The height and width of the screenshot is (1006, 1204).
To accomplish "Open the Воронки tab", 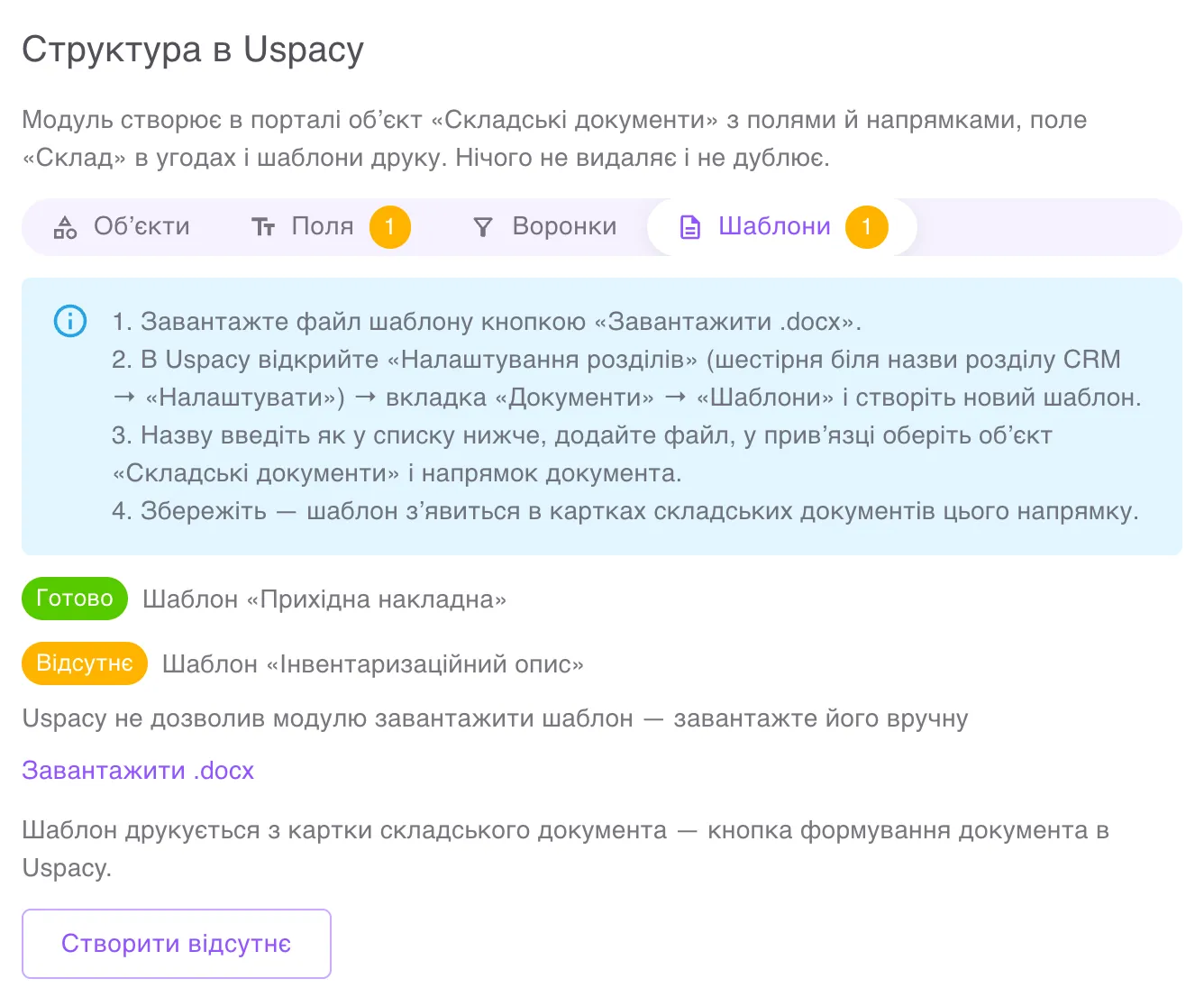I will pos(544,226).
